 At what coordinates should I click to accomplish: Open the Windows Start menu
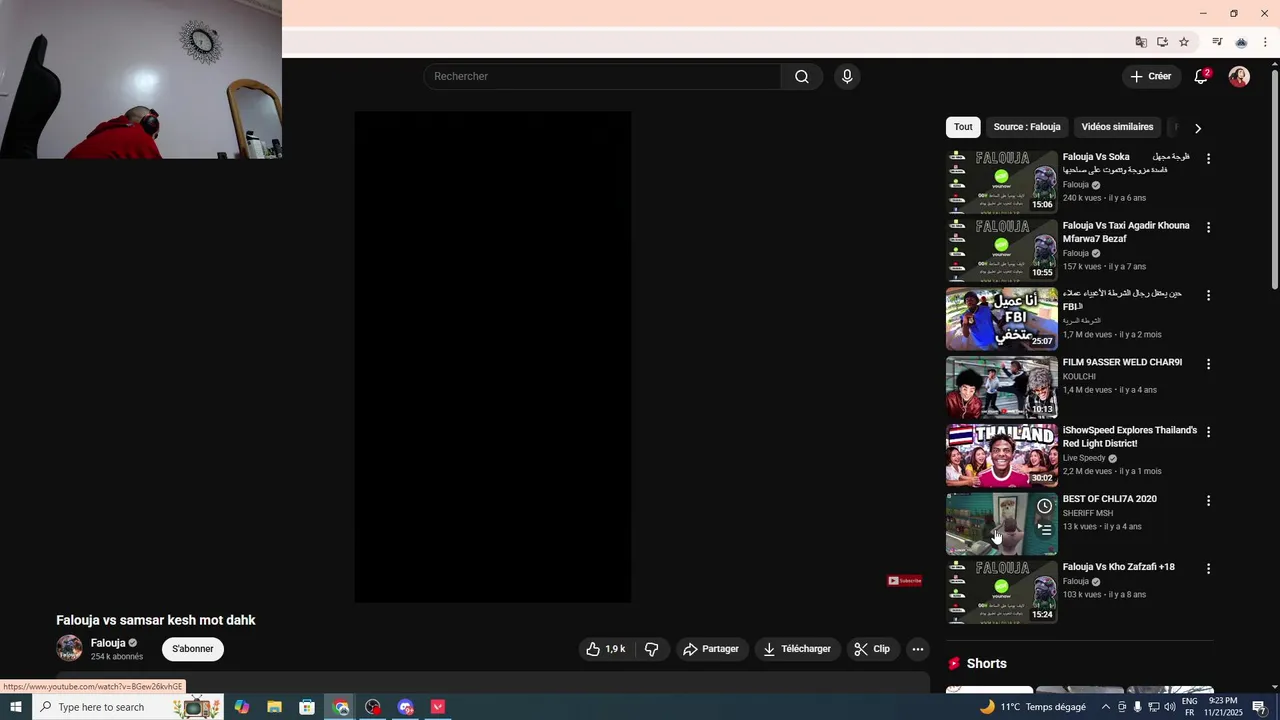tap(16, 707)
